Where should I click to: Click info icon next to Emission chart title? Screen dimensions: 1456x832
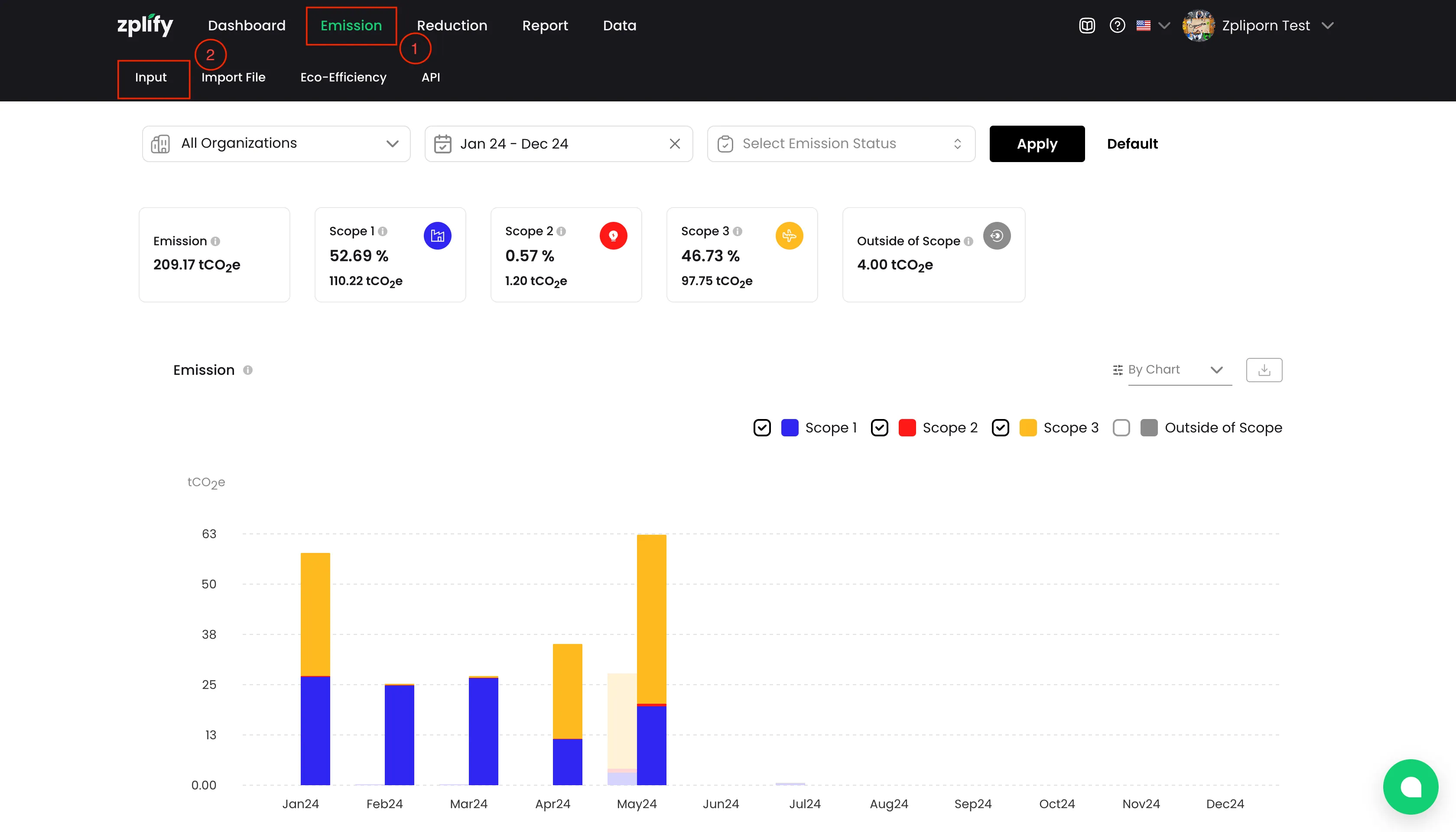click(247, 370)
